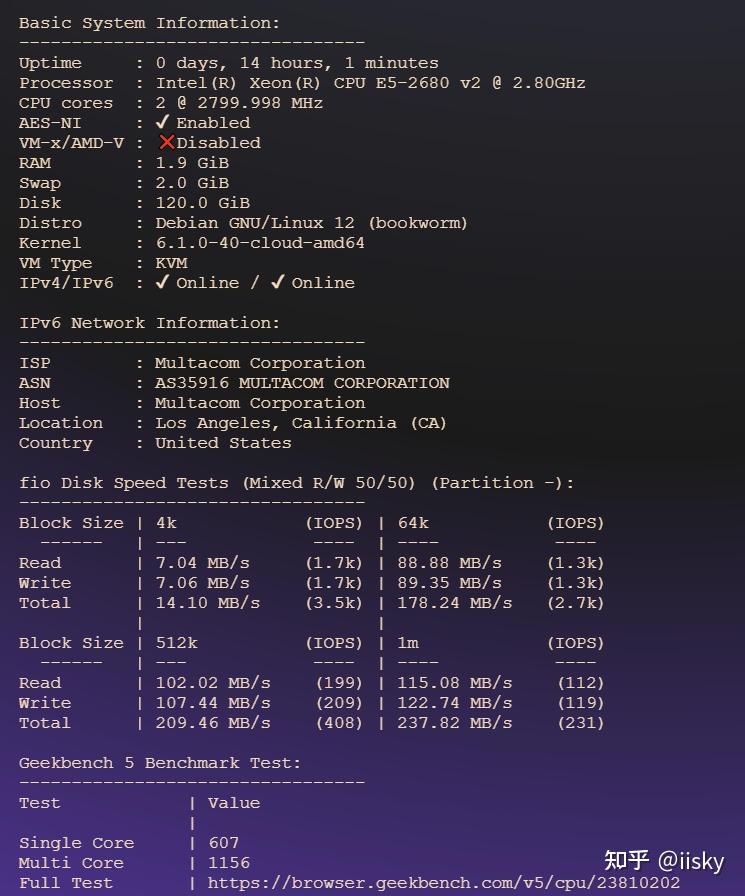Click the Basic System Information heading
This screenshot has width=745, height=896.
tap(150, 23)
